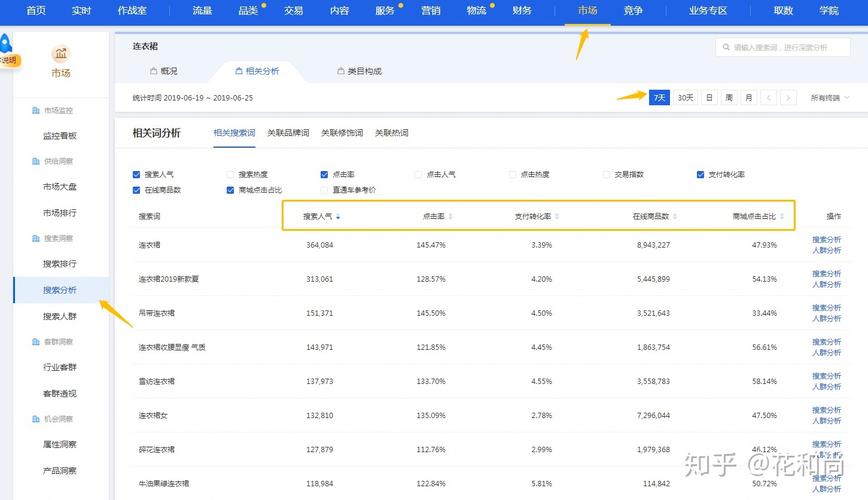Select the 月 granularity button
This screenshot has height=500, width=868.
click(x=749, y=97)
